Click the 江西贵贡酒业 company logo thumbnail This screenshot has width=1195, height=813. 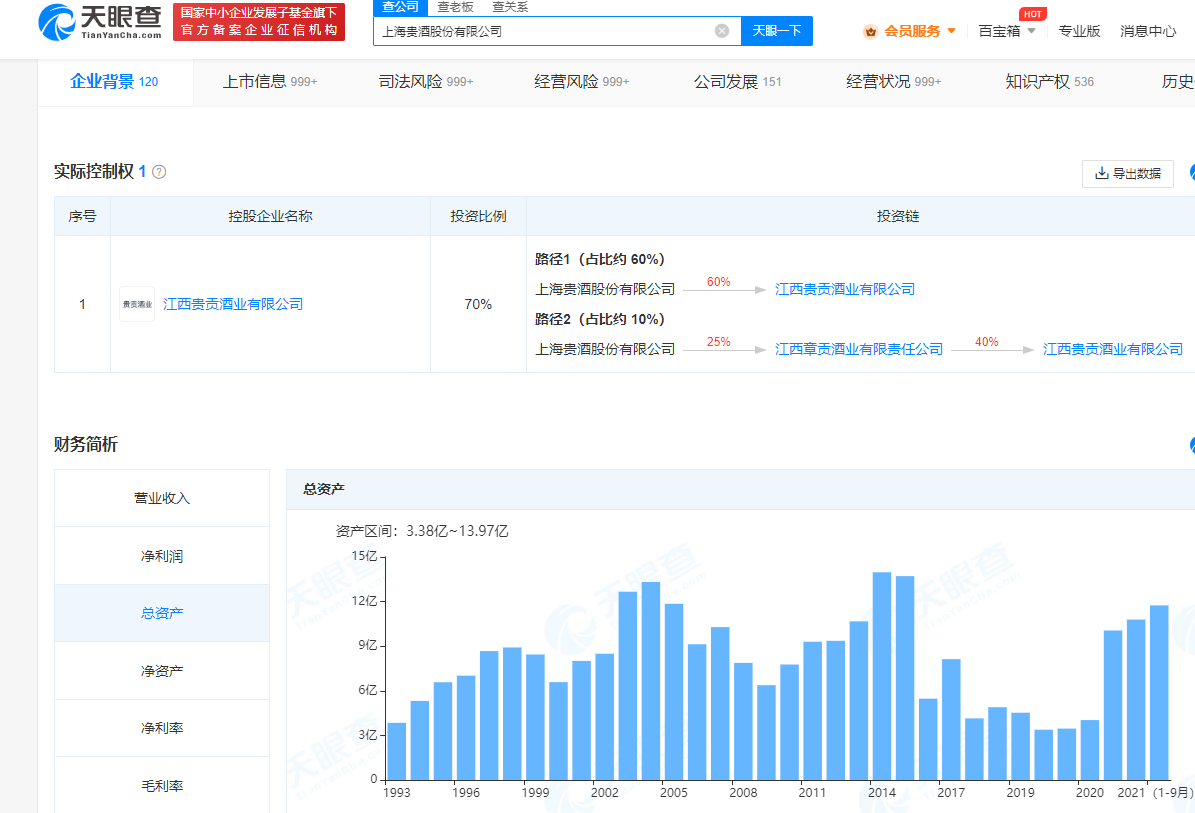point(137,304)
